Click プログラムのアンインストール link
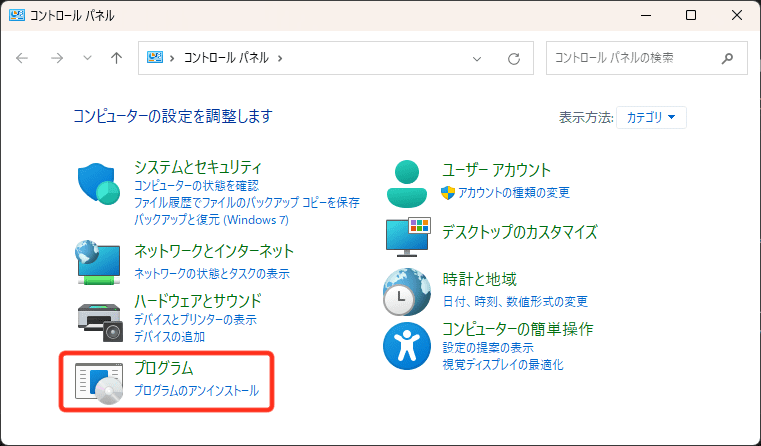This screenshot has height=446, width=761. [196, 391]
